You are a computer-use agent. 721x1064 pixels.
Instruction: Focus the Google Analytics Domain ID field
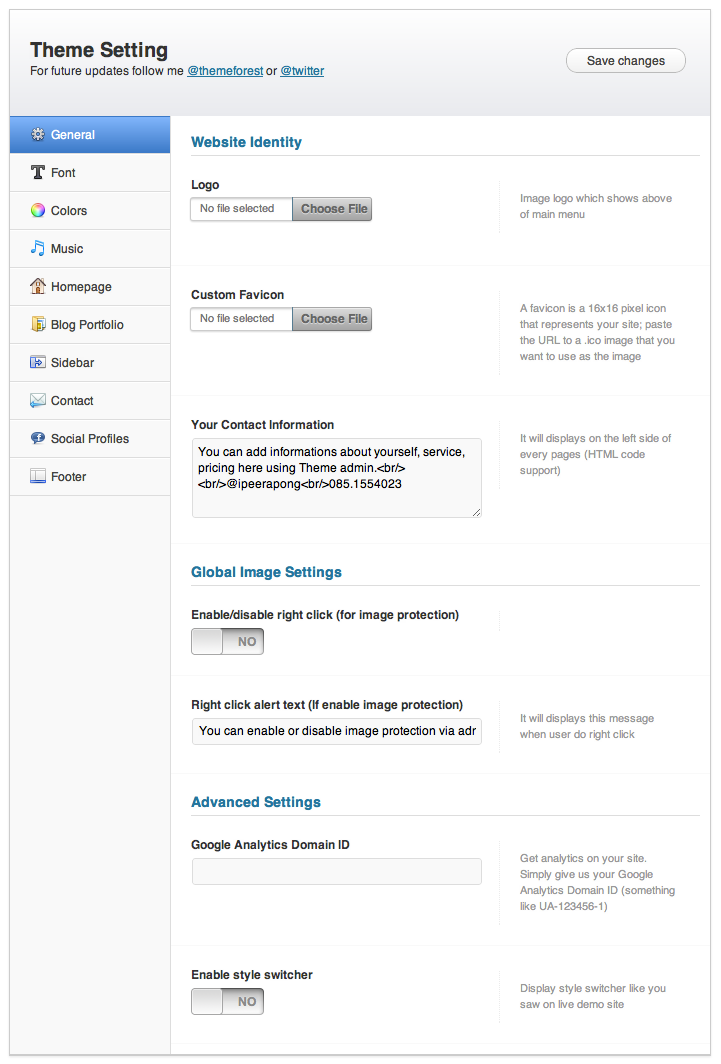336,871
